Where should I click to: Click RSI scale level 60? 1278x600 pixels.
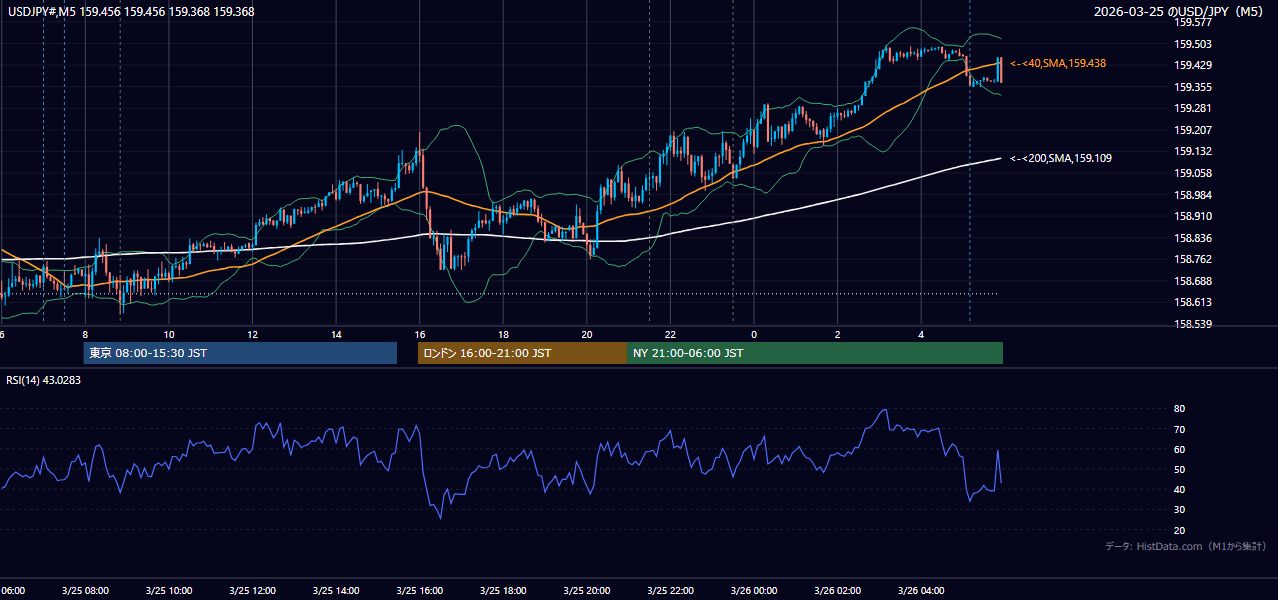1180,449
